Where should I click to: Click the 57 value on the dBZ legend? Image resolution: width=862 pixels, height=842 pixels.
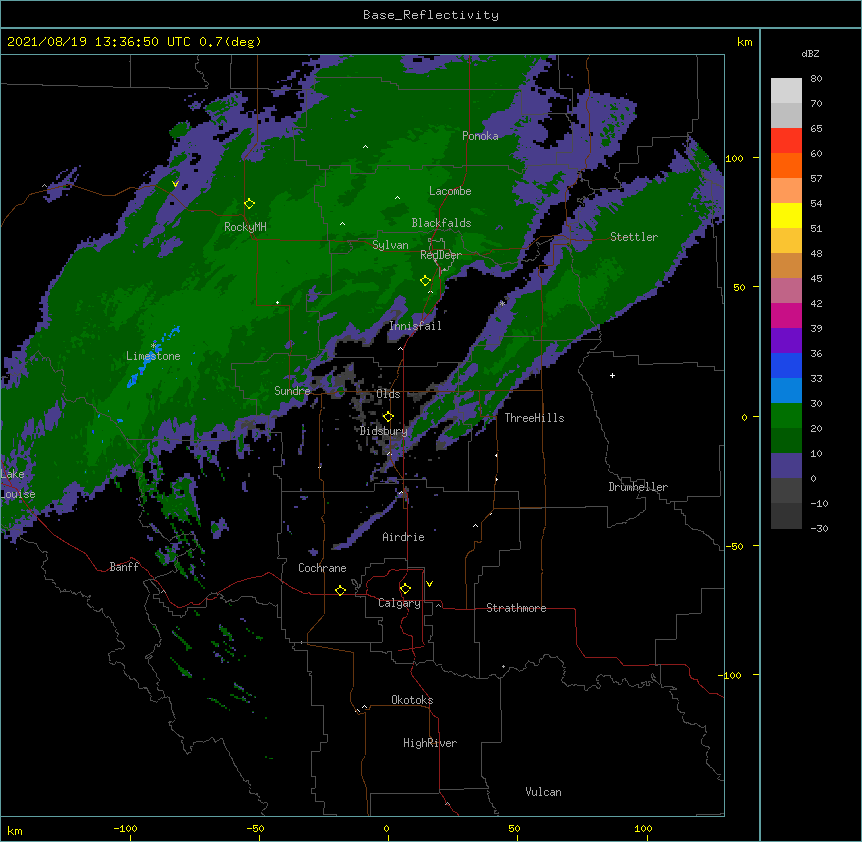pos(816,179)
